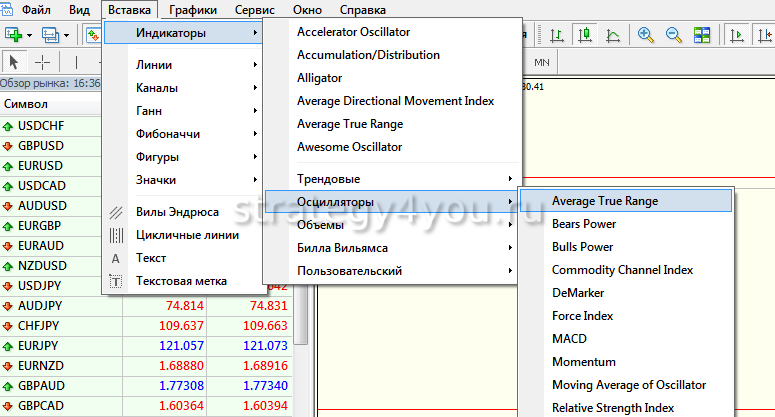Viewport: 775px width, 417px height.
Task: Toggle the arrow cursor tool
Action: pos(14,62)
